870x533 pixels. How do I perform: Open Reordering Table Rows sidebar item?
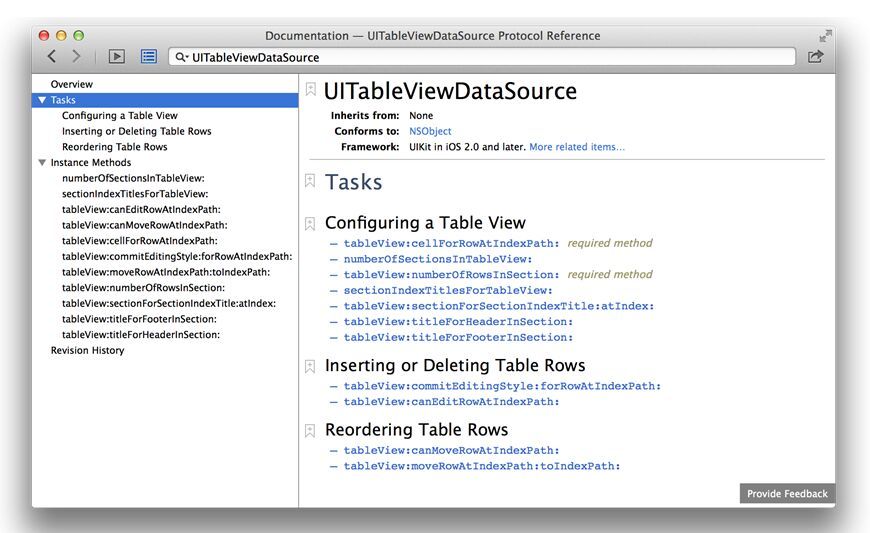(x=114, y=146)
